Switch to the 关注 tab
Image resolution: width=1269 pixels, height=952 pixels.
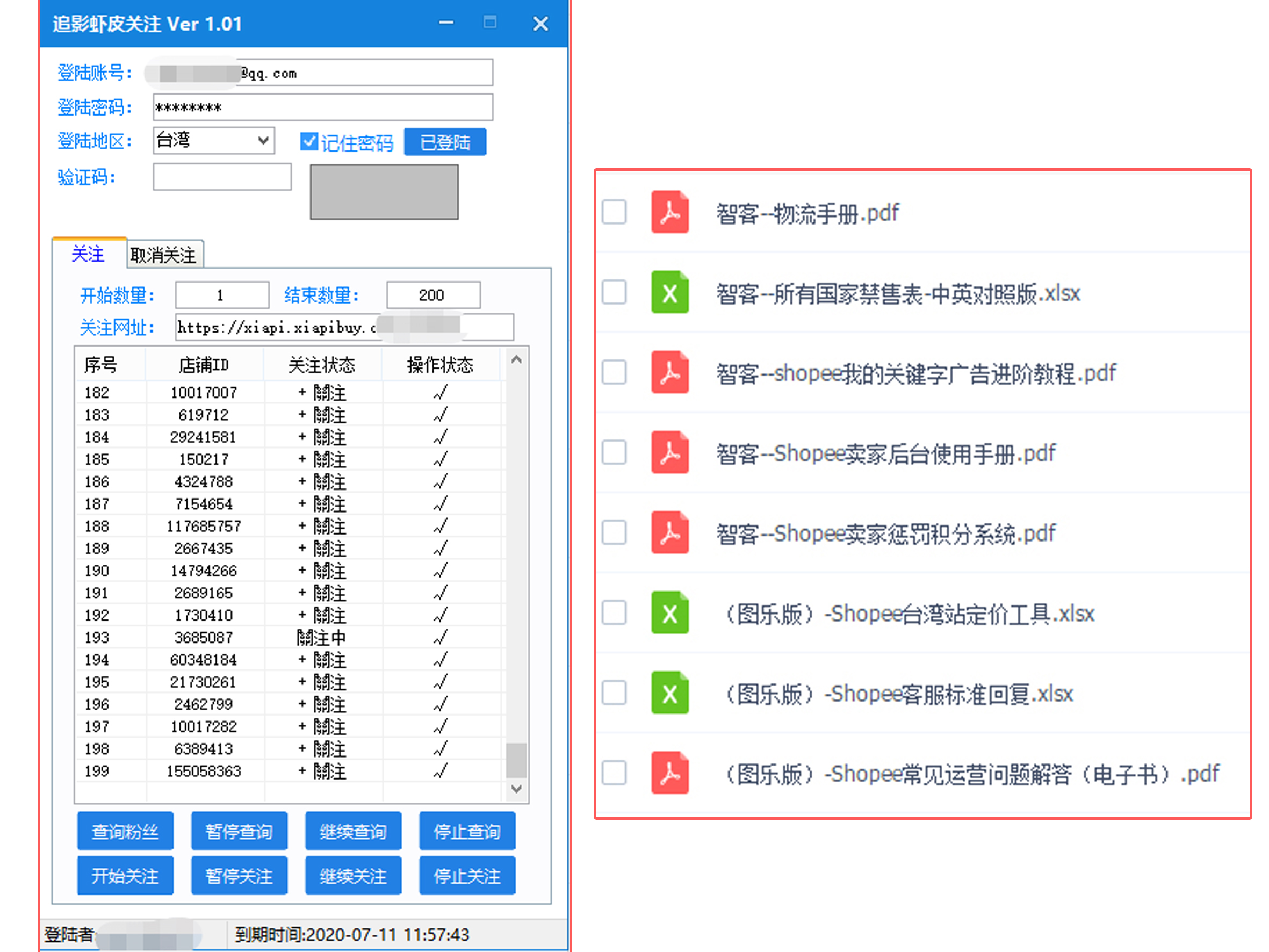pyautogui.click(x=88, y=254)
